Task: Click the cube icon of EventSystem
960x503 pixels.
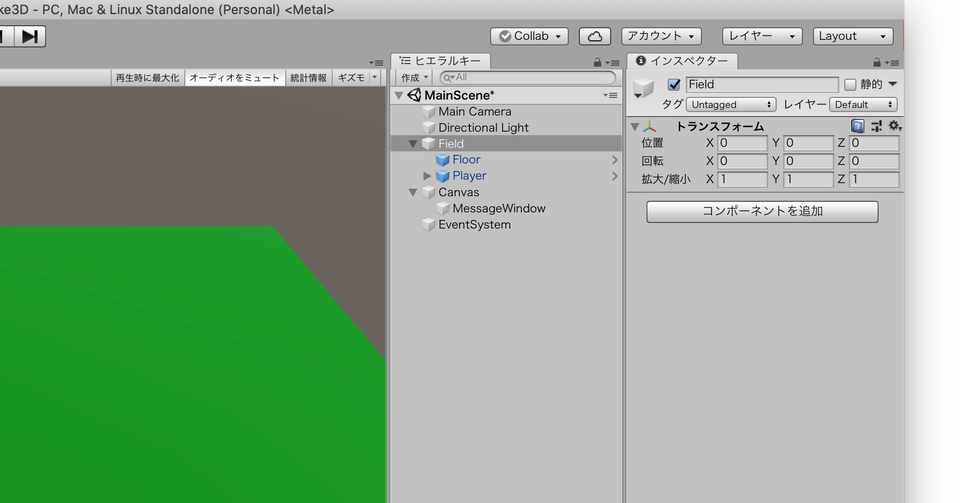Action: 429,225
